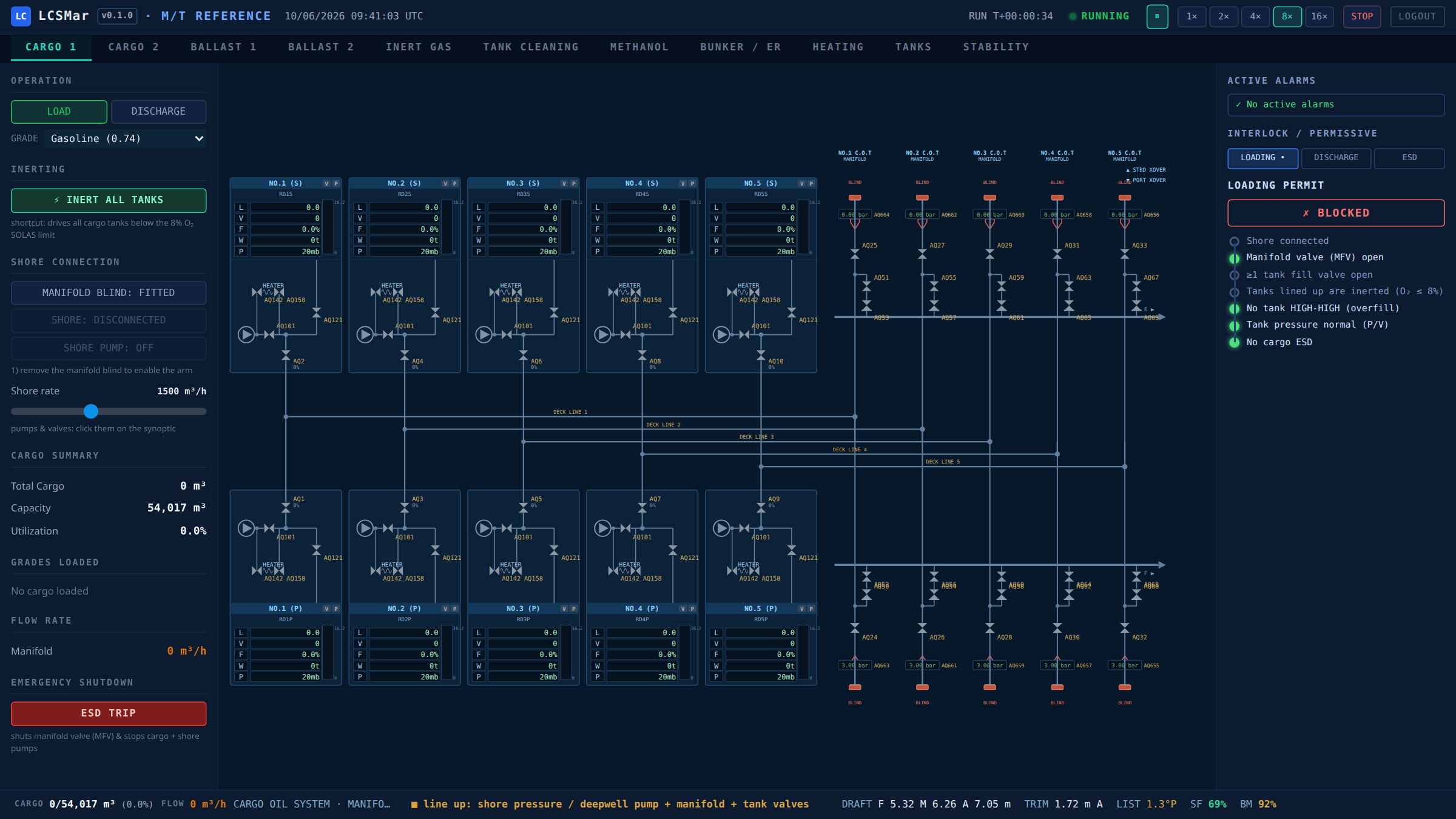Click INERT ALL TANKS button

(109, 200)
